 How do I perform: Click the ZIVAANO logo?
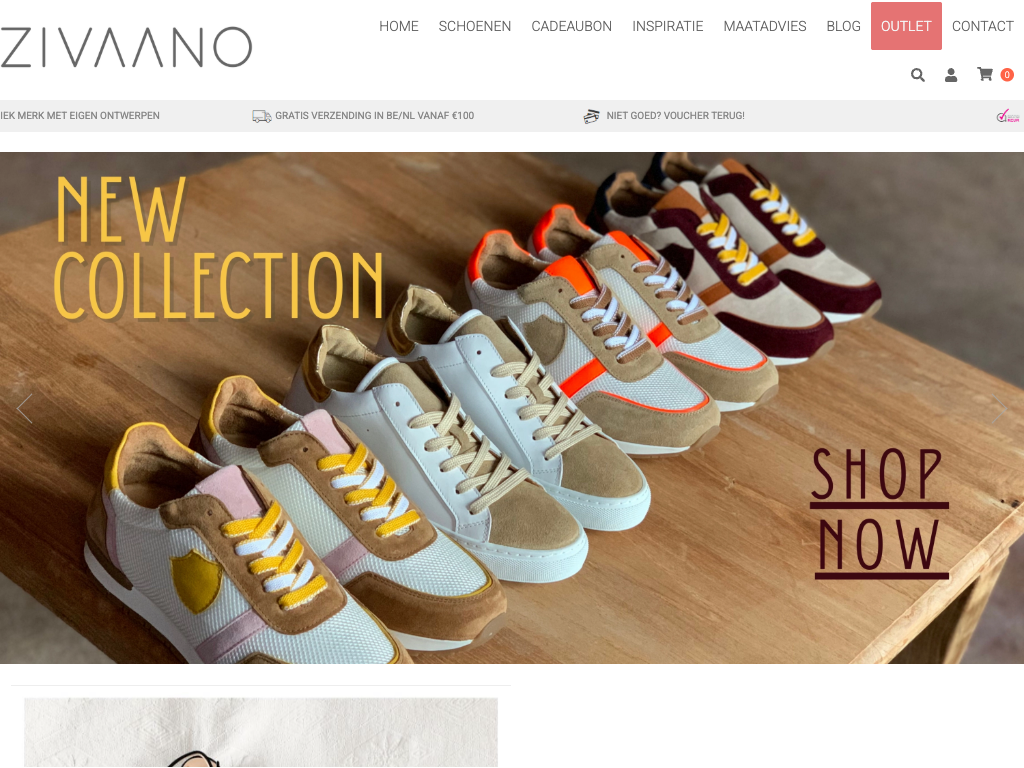coord(126,48)
